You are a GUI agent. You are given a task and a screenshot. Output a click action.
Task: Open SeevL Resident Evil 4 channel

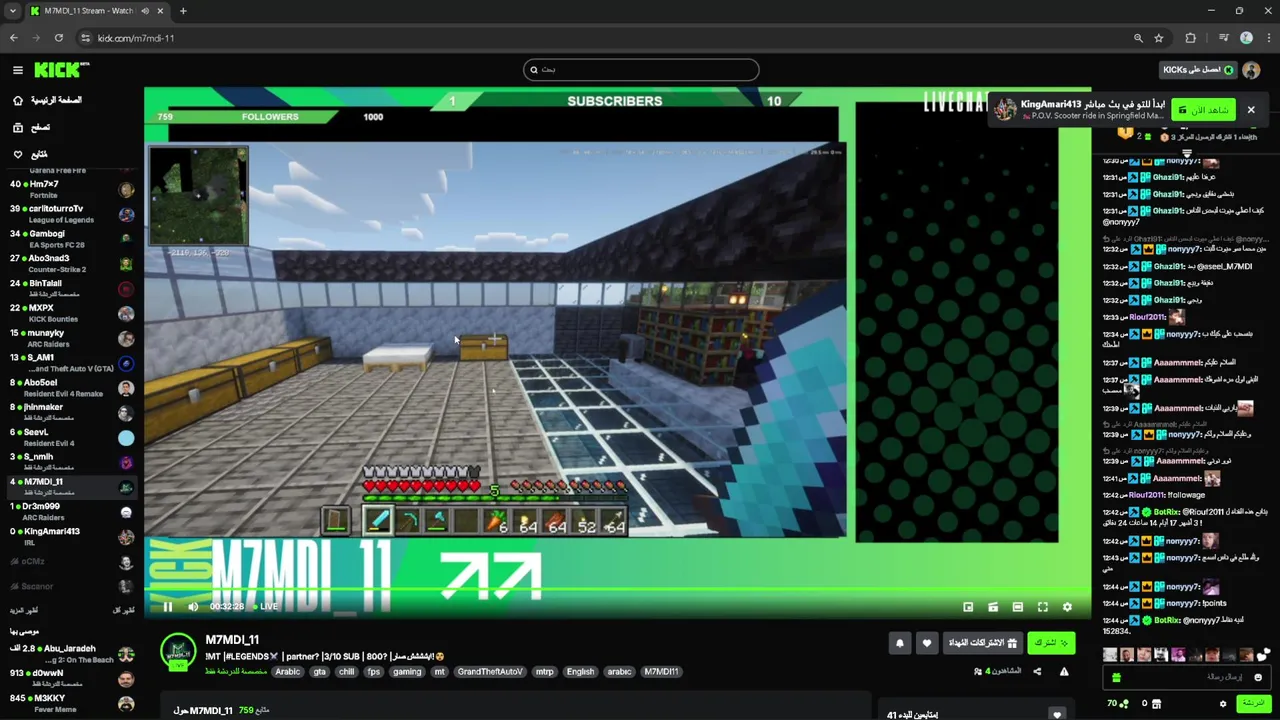pos(70,437)
